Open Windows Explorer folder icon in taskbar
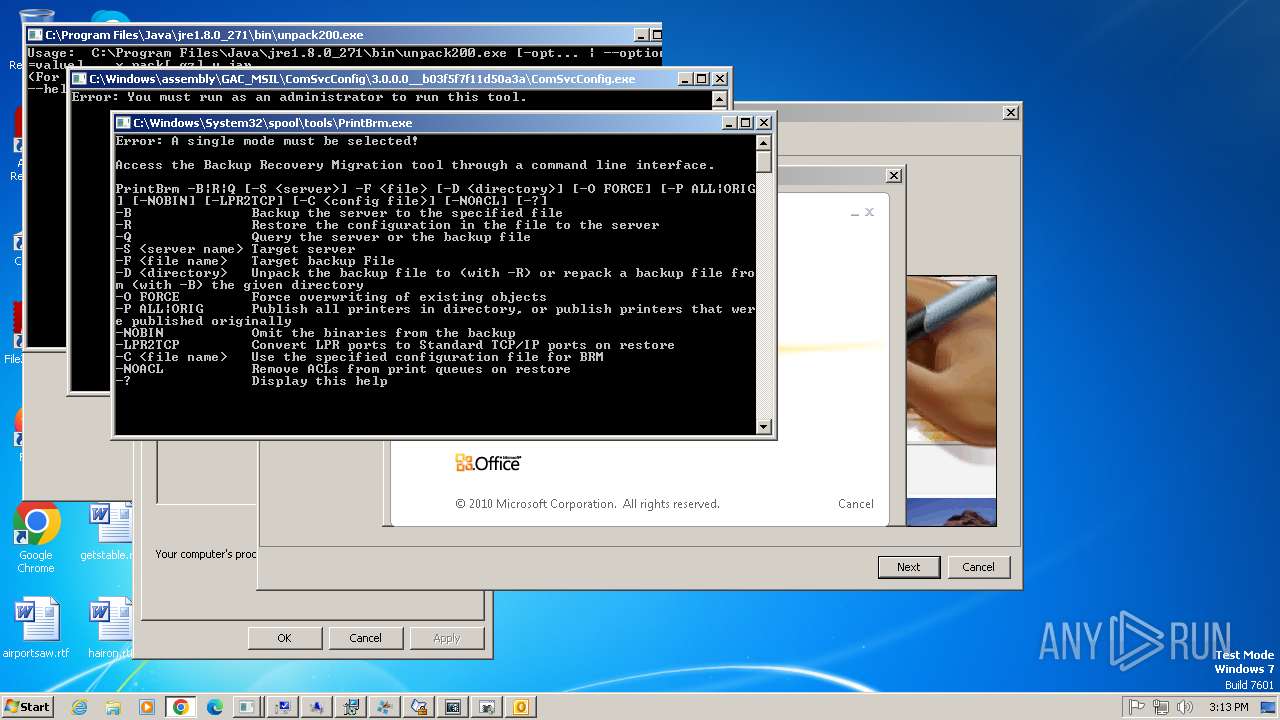The image size is (1280, 720). click(113, 707)
